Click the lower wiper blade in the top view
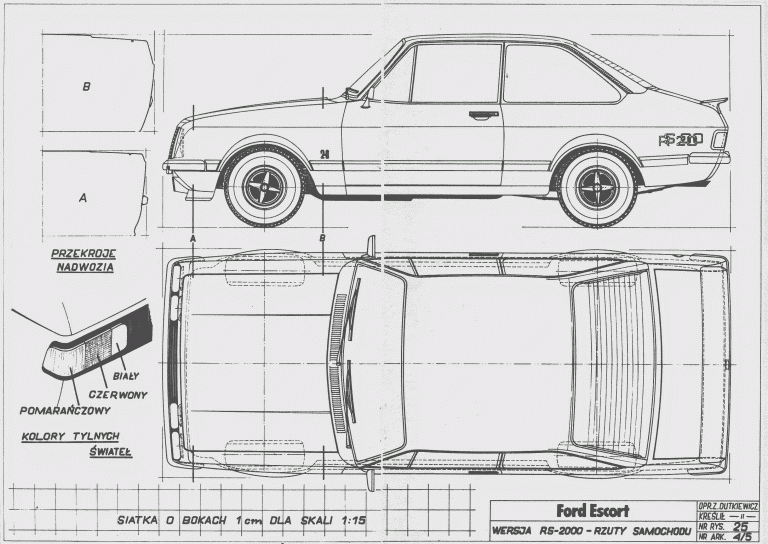 pos(350,392)
